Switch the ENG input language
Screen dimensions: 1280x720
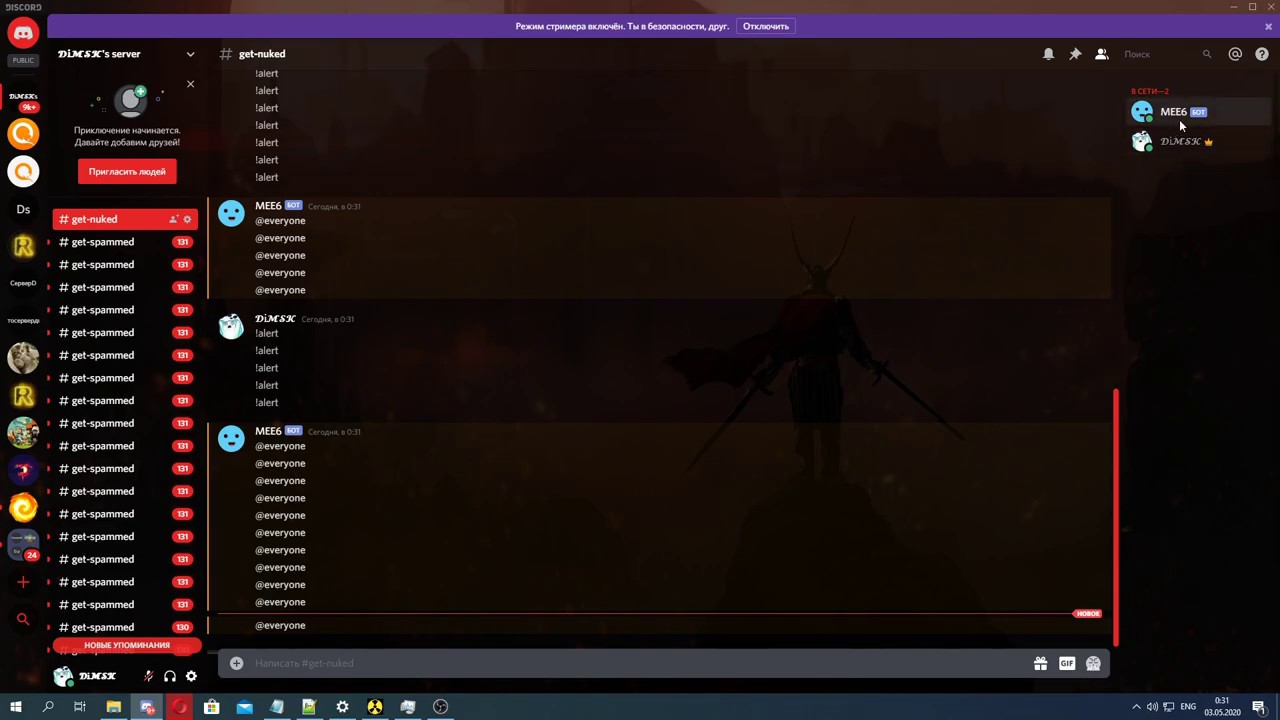(x=1188, y=707)
